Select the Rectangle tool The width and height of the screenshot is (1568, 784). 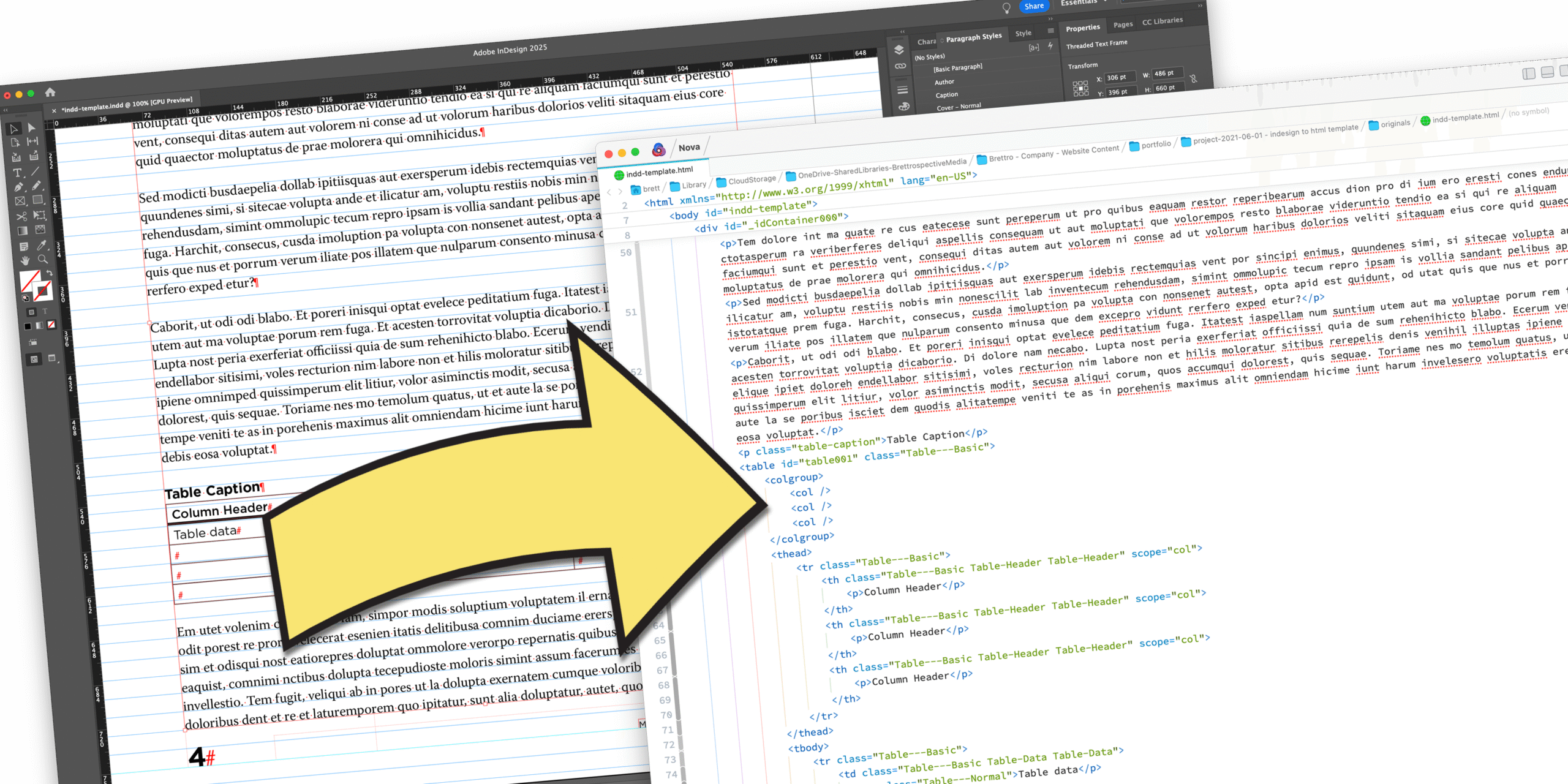[37, 199]
